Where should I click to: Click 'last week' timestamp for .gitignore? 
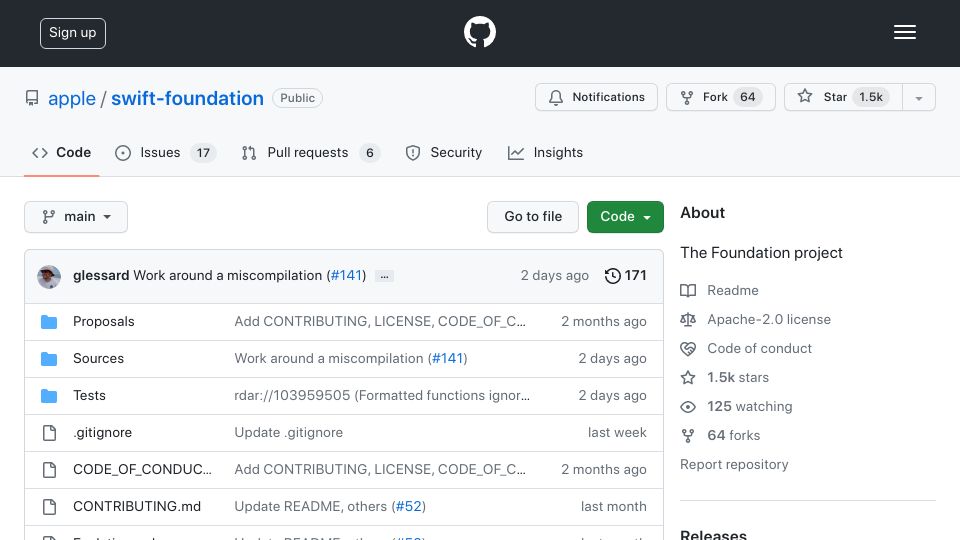coord(617,432)
